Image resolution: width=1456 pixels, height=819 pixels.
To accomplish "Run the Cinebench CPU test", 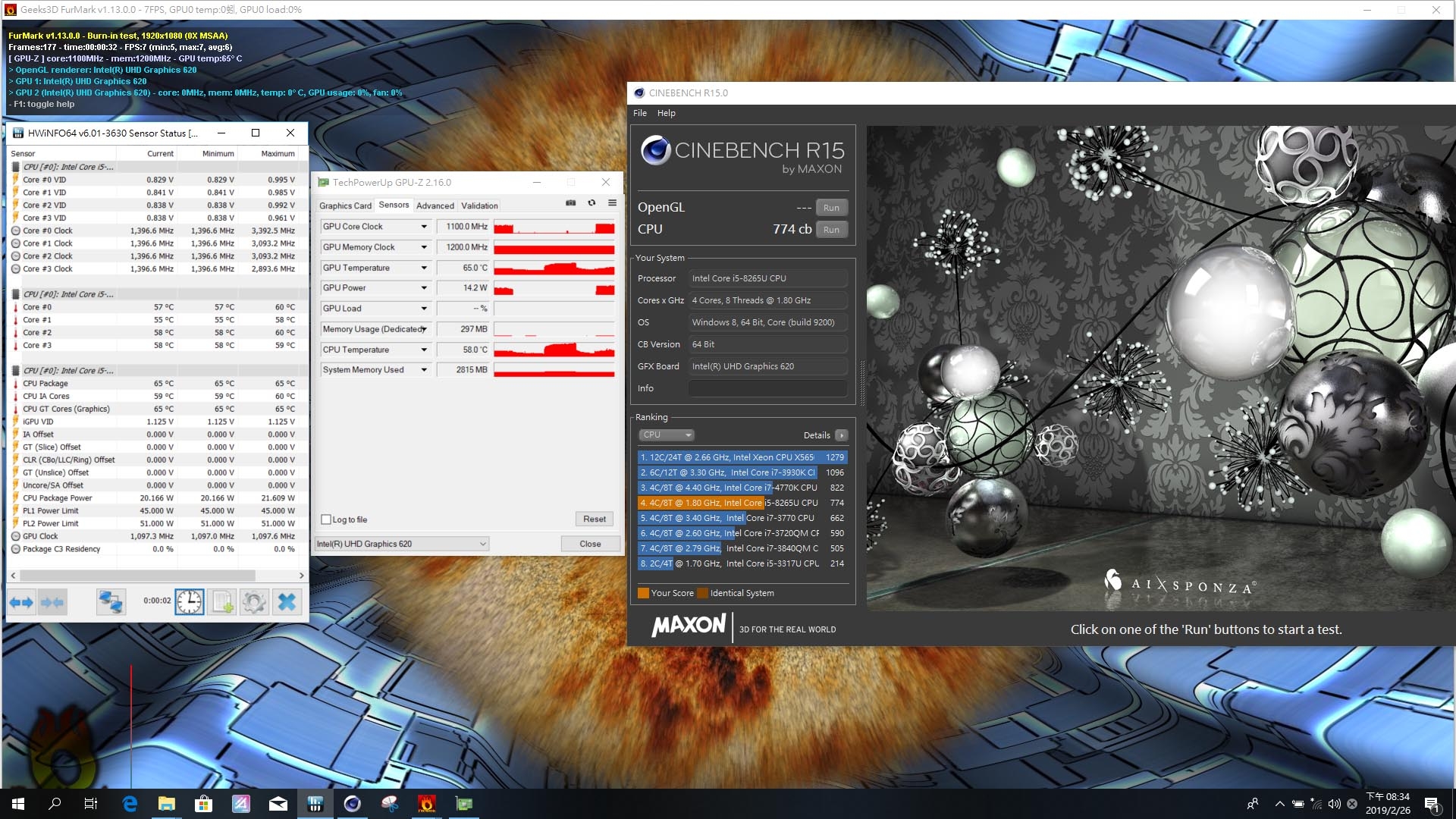I will coord(831,230).
